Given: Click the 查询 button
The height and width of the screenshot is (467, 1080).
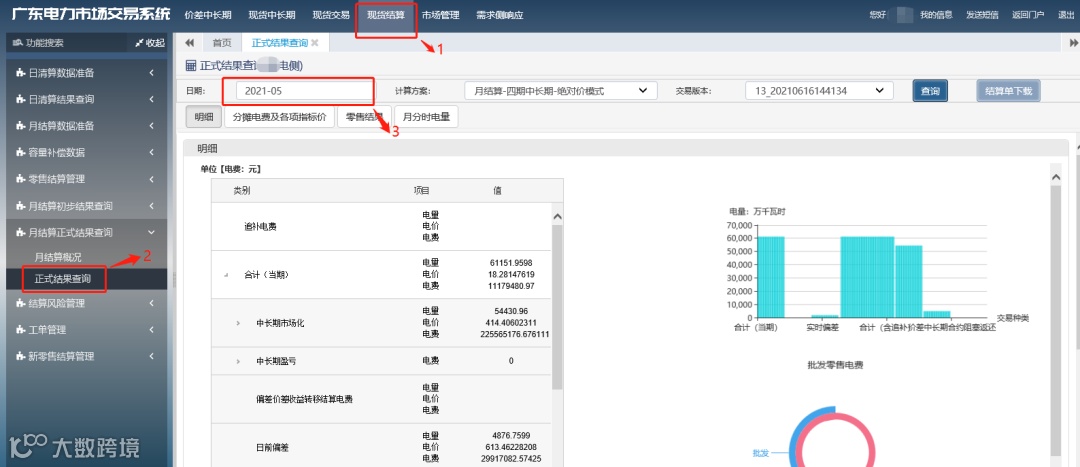Looking at the screenshot, I should (930, 91).
